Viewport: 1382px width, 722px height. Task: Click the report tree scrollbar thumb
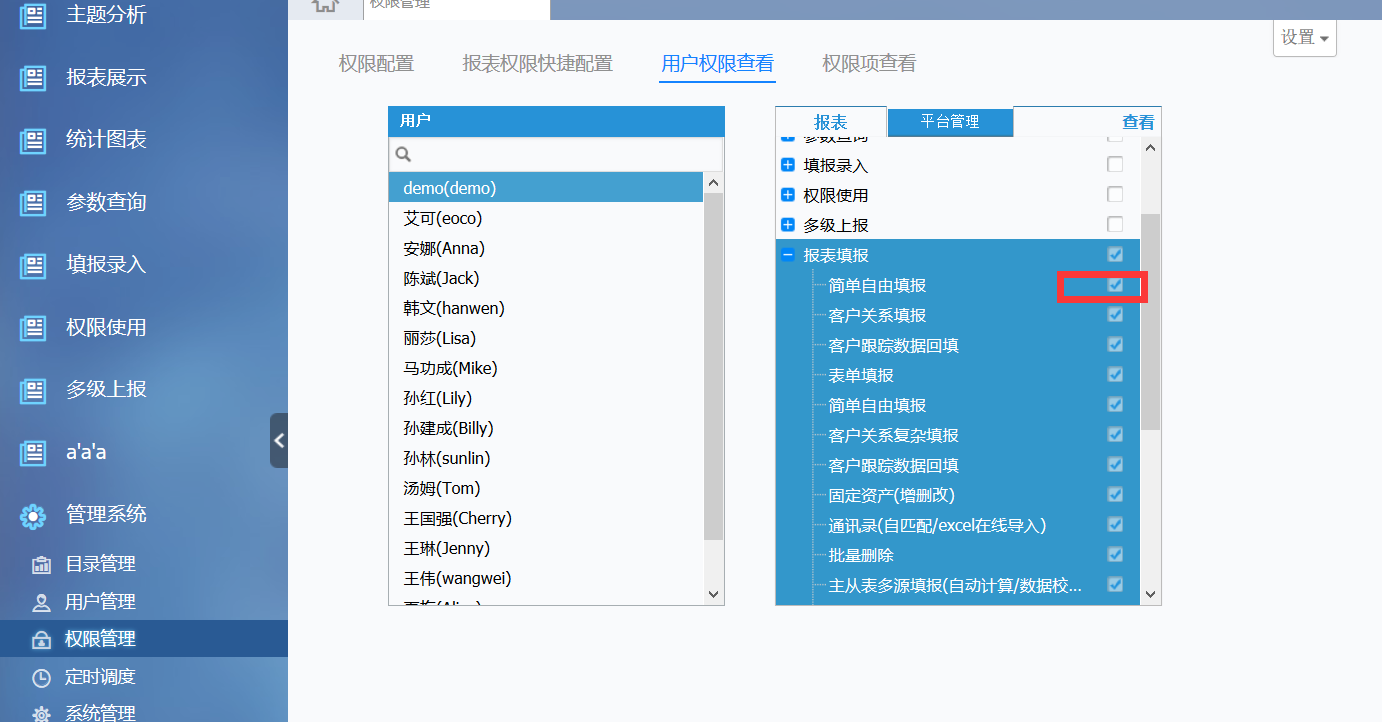[x=1150, y=321]
